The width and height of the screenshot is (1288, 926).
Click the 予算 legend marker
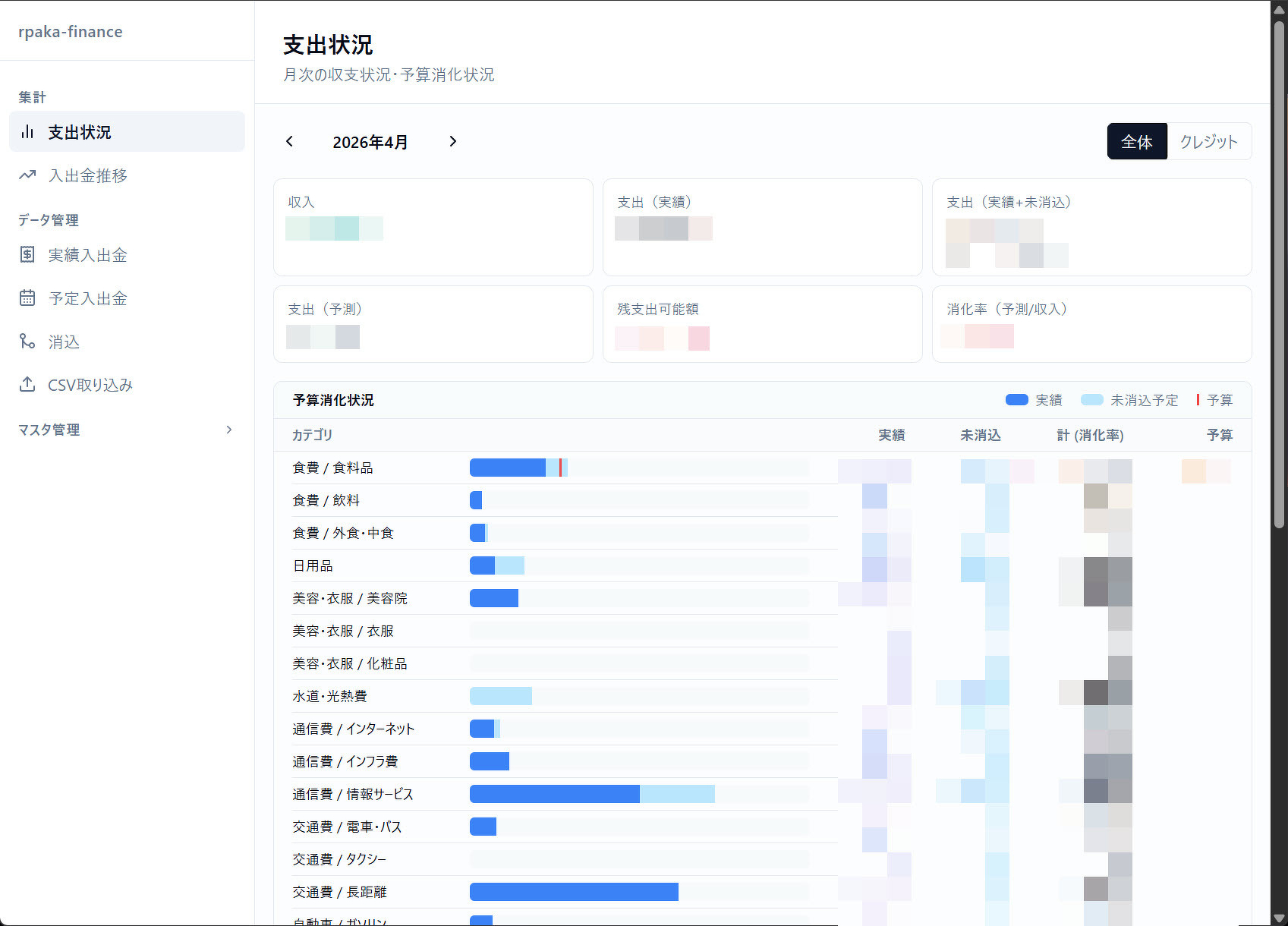click(1198, 400)
